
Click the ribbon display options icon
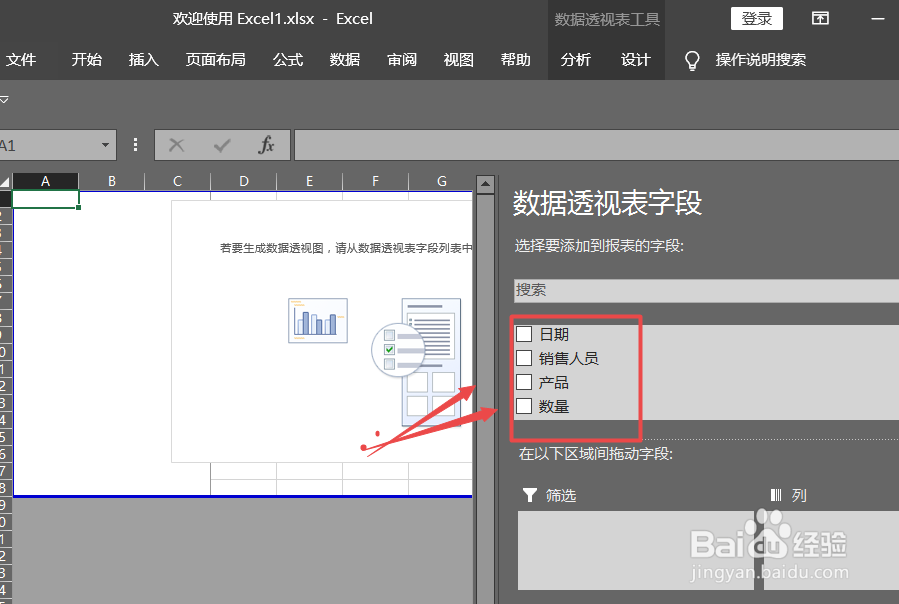[x=820, y=18]
